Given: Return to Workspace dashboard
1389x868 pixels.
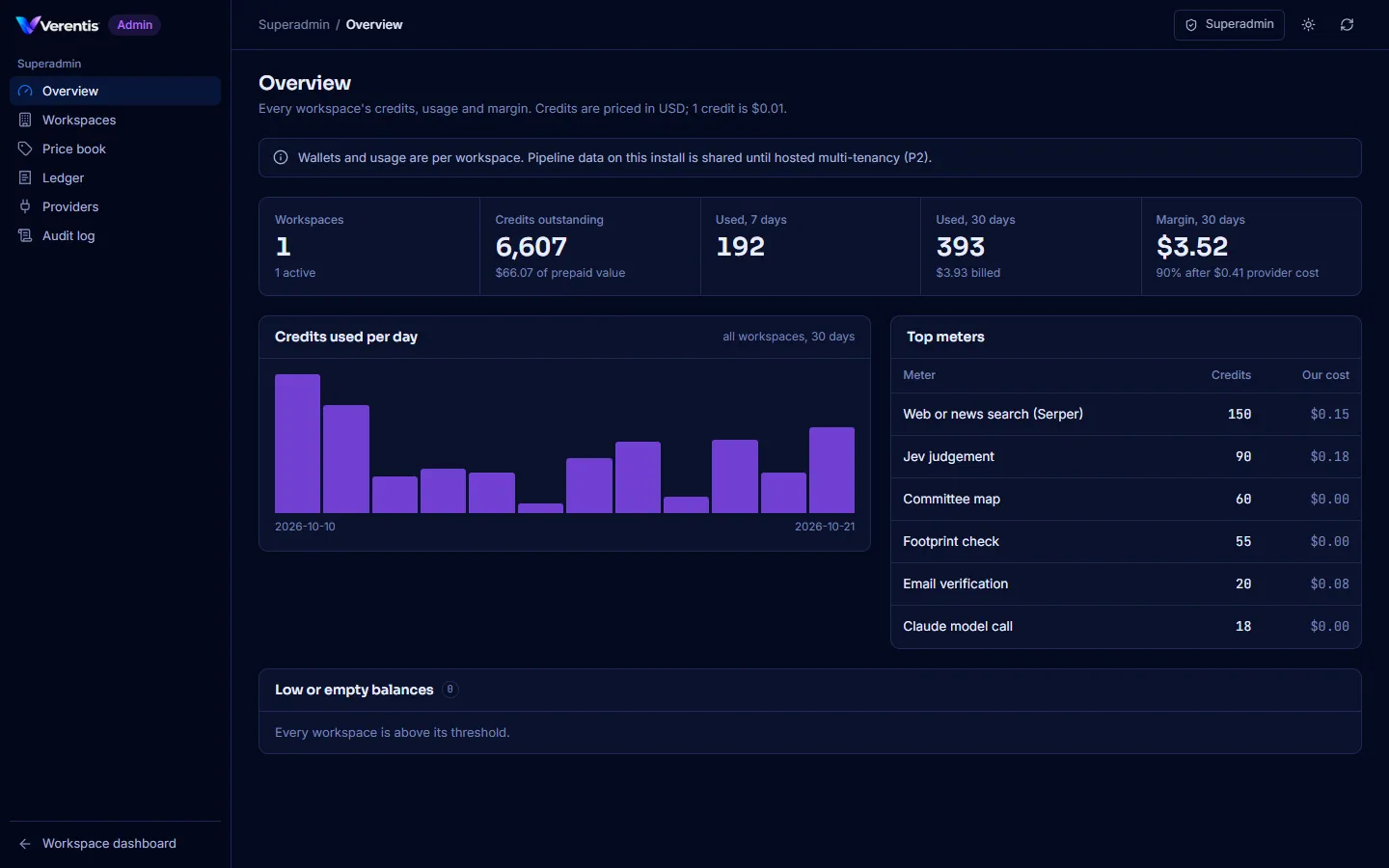Looking at the screenshot, I should coord(115,843).
